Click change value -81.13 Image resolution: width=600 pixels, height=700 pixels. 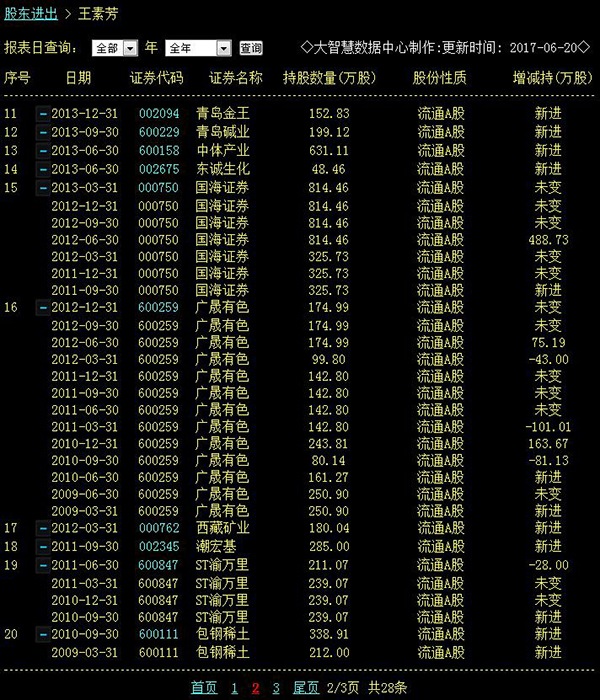pyautogui.click(x=549, y=461)
